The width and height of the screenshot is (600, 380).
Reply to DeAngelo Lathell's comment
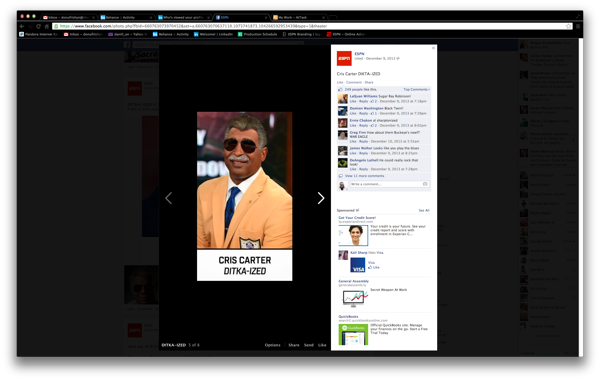(x=363, y=169)
